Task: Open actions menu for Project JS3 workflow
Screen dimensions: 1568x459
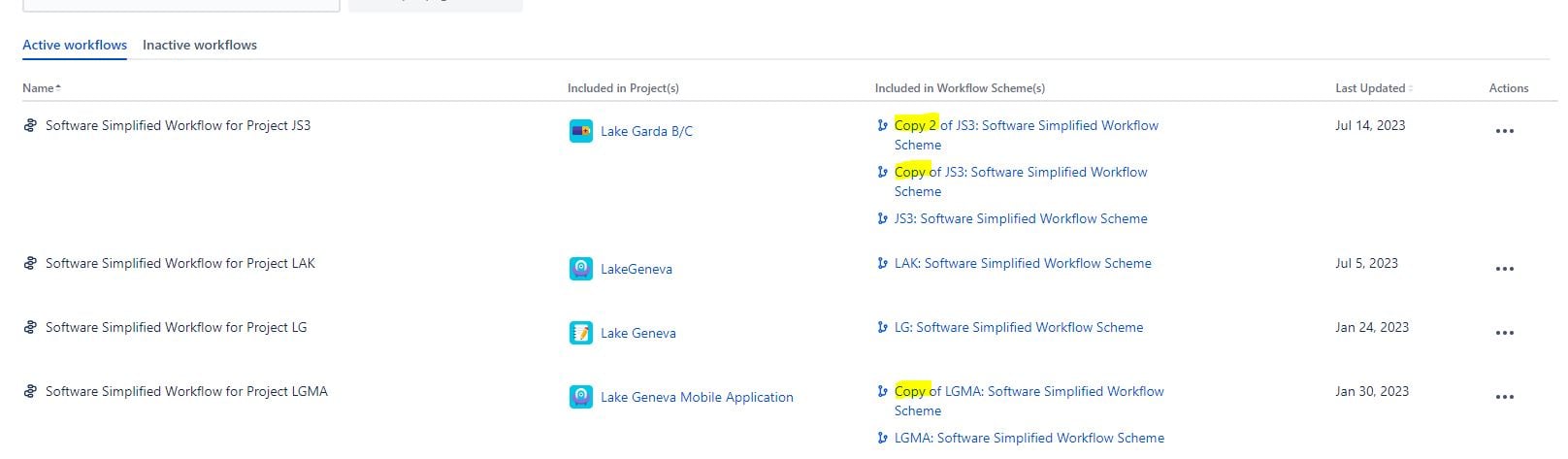Action: (x=1505, y=131)
